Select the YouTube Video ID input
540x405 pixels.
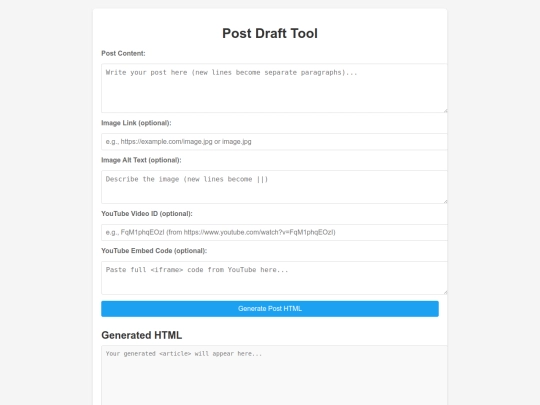[x=274, y=232]
